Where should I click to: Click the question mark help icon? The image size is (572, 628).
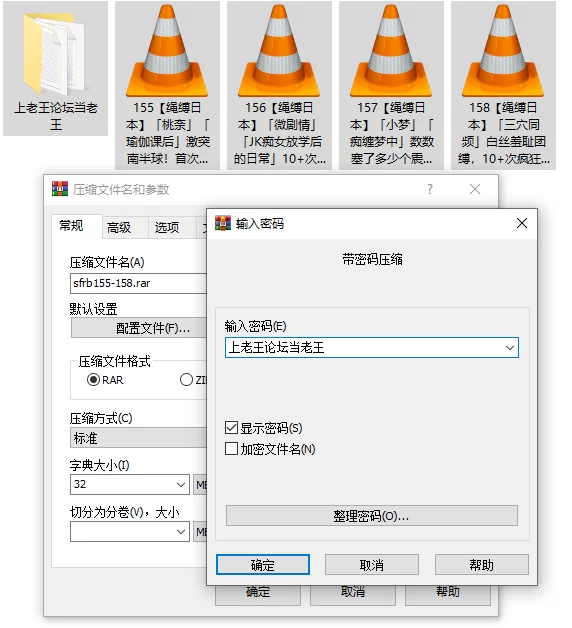coord(430,189)
